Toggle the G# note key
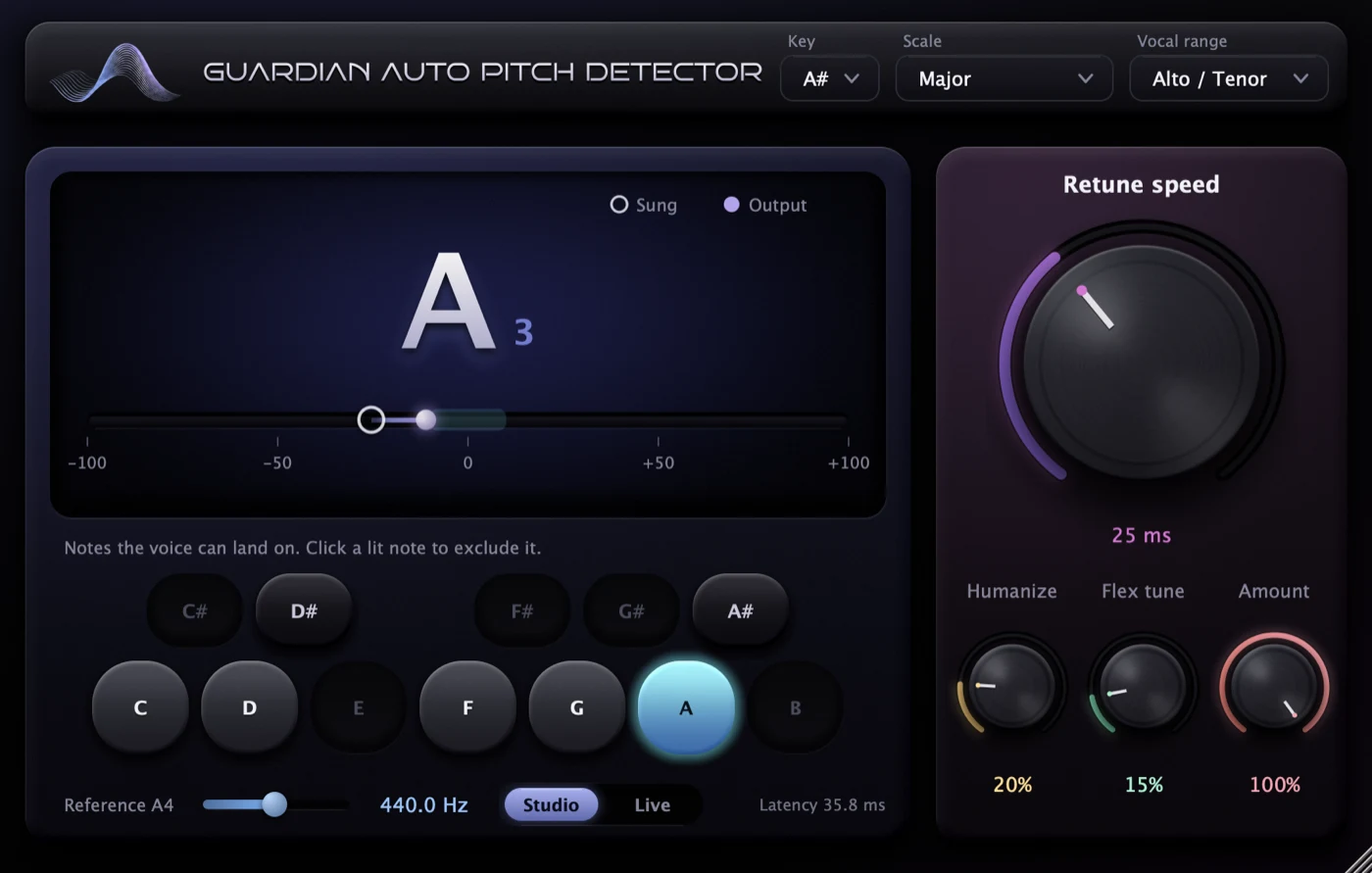This screenshot has height=873, width=1372. pos(631,611)
